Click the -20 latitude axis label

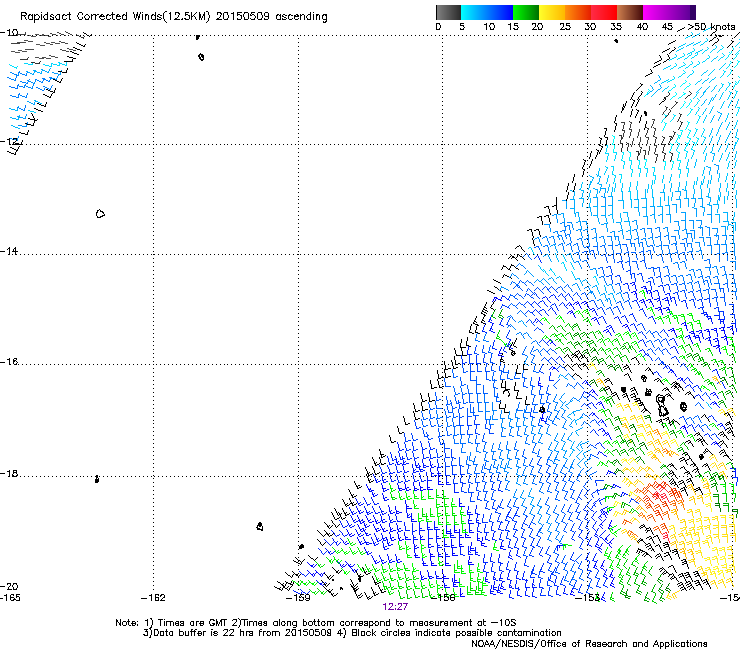(x=9, y=586)
